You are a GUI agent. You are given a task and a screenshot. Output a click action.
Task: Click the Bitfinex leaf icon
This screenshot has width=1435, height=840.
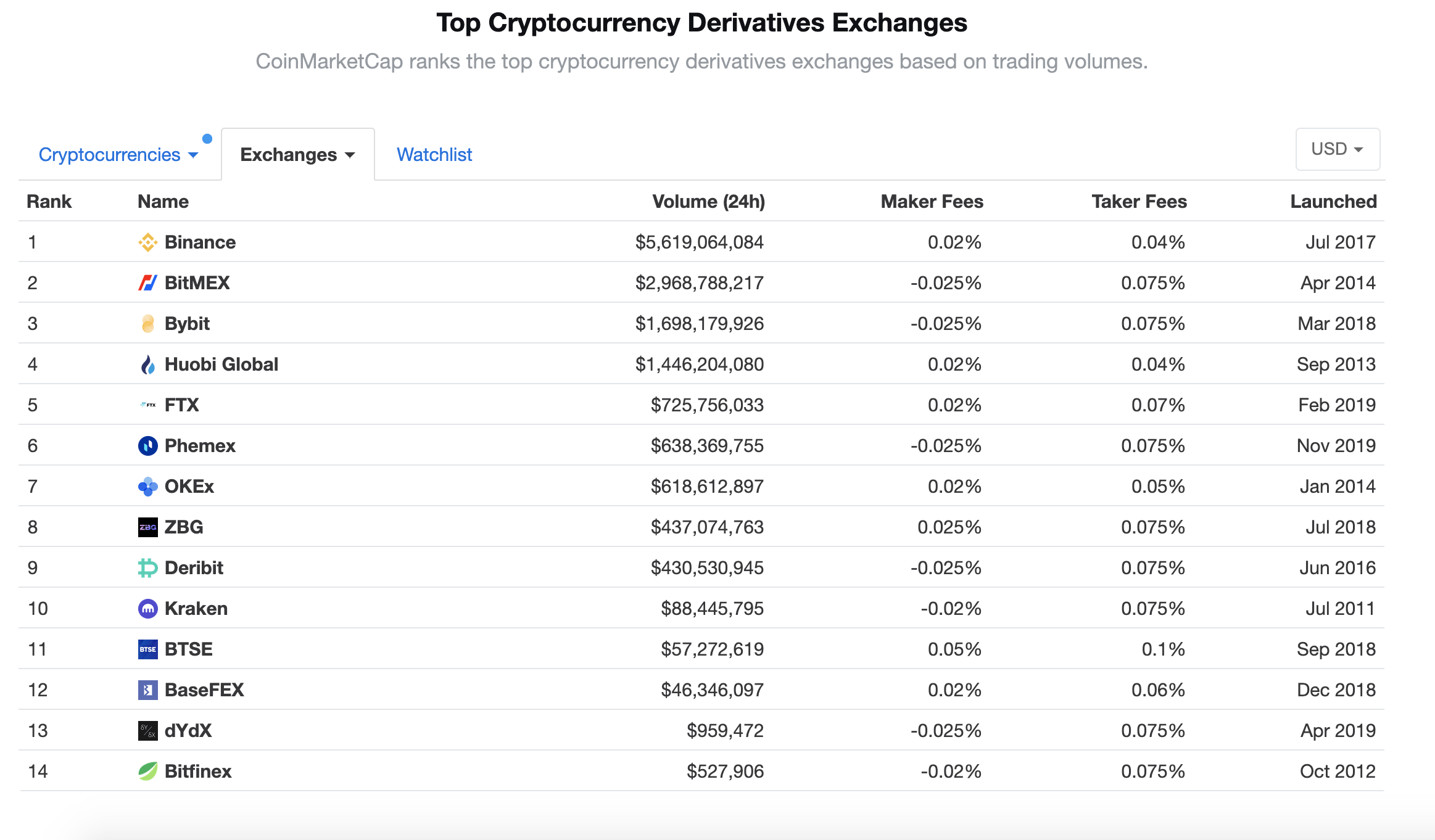[147, 772]
